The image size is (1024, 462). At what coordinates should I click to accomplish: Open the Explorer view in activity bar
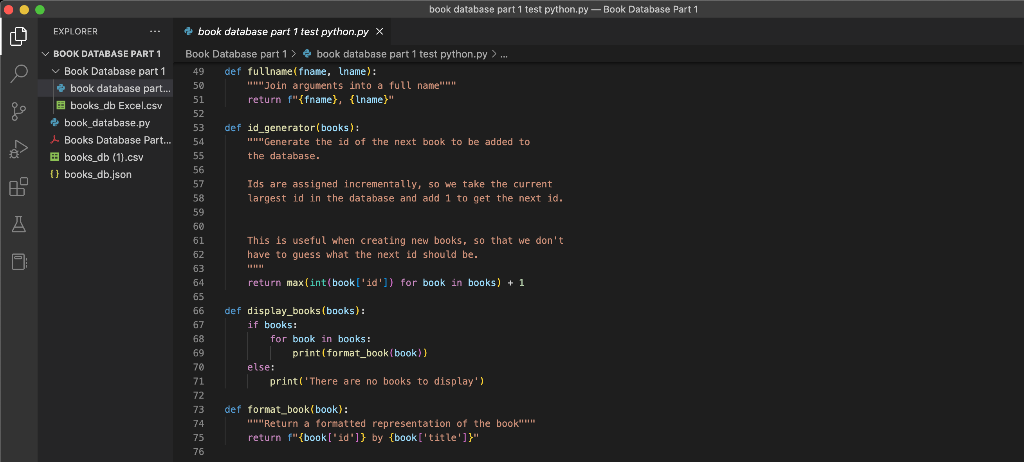point(18,37)
